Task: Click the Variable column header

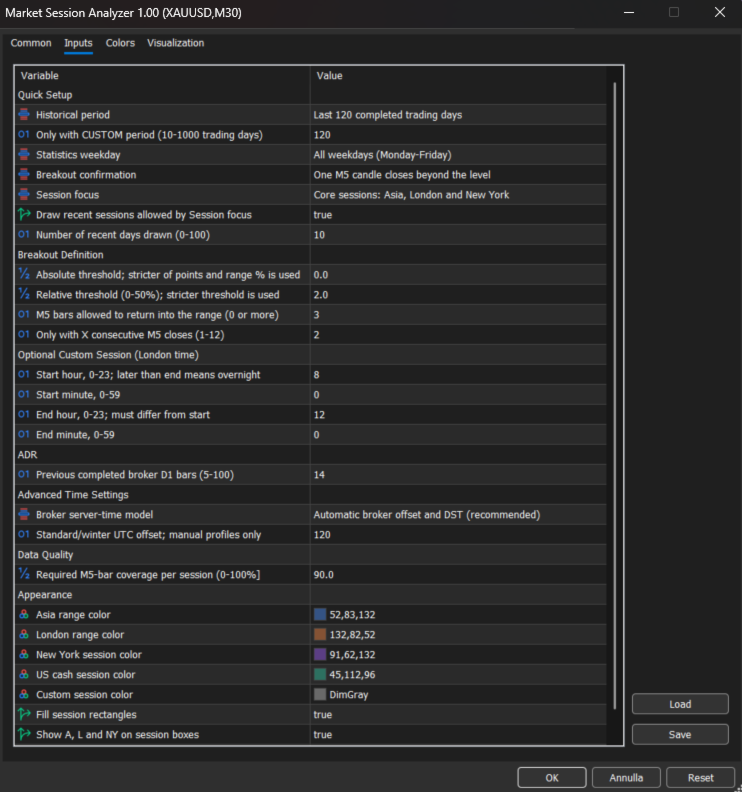Action: click(162, 76)
